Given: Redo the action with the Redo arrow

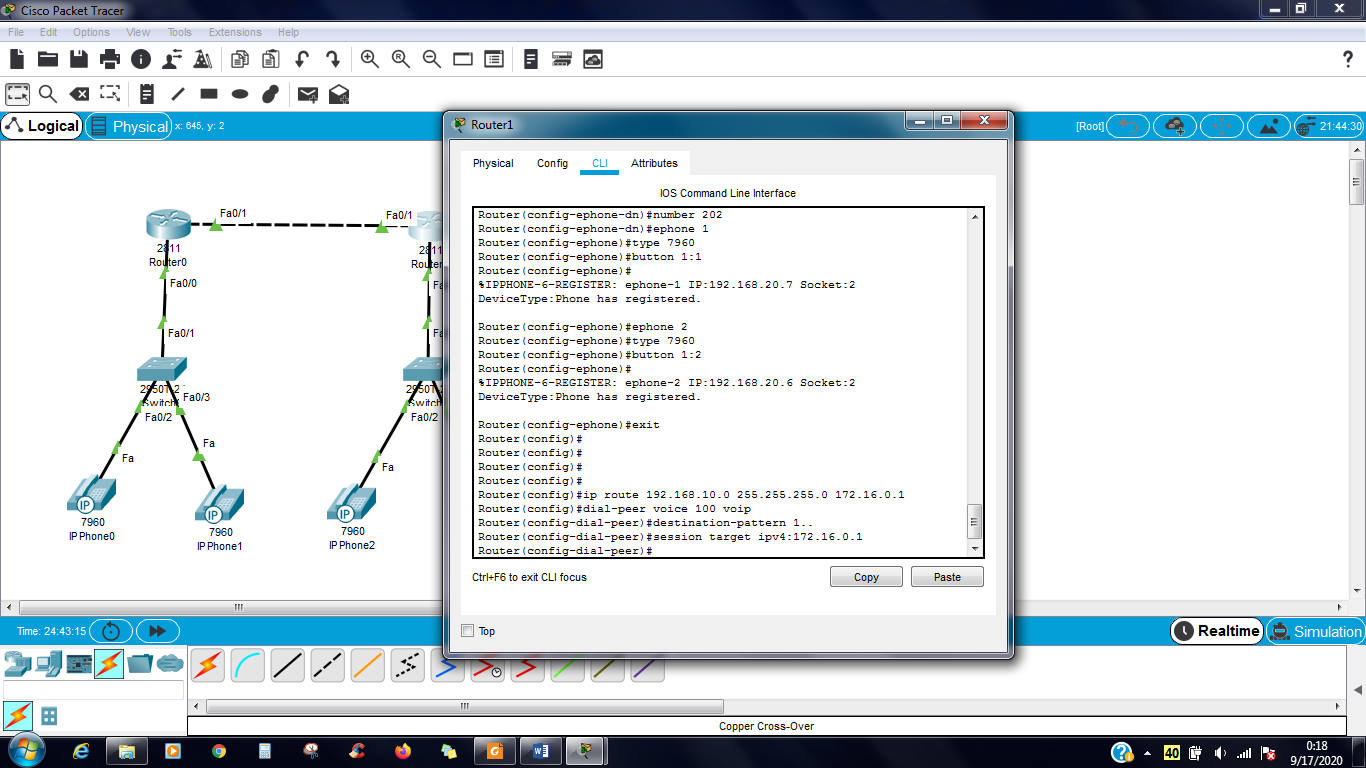Looking at the screenshot, I should (333, 59).
